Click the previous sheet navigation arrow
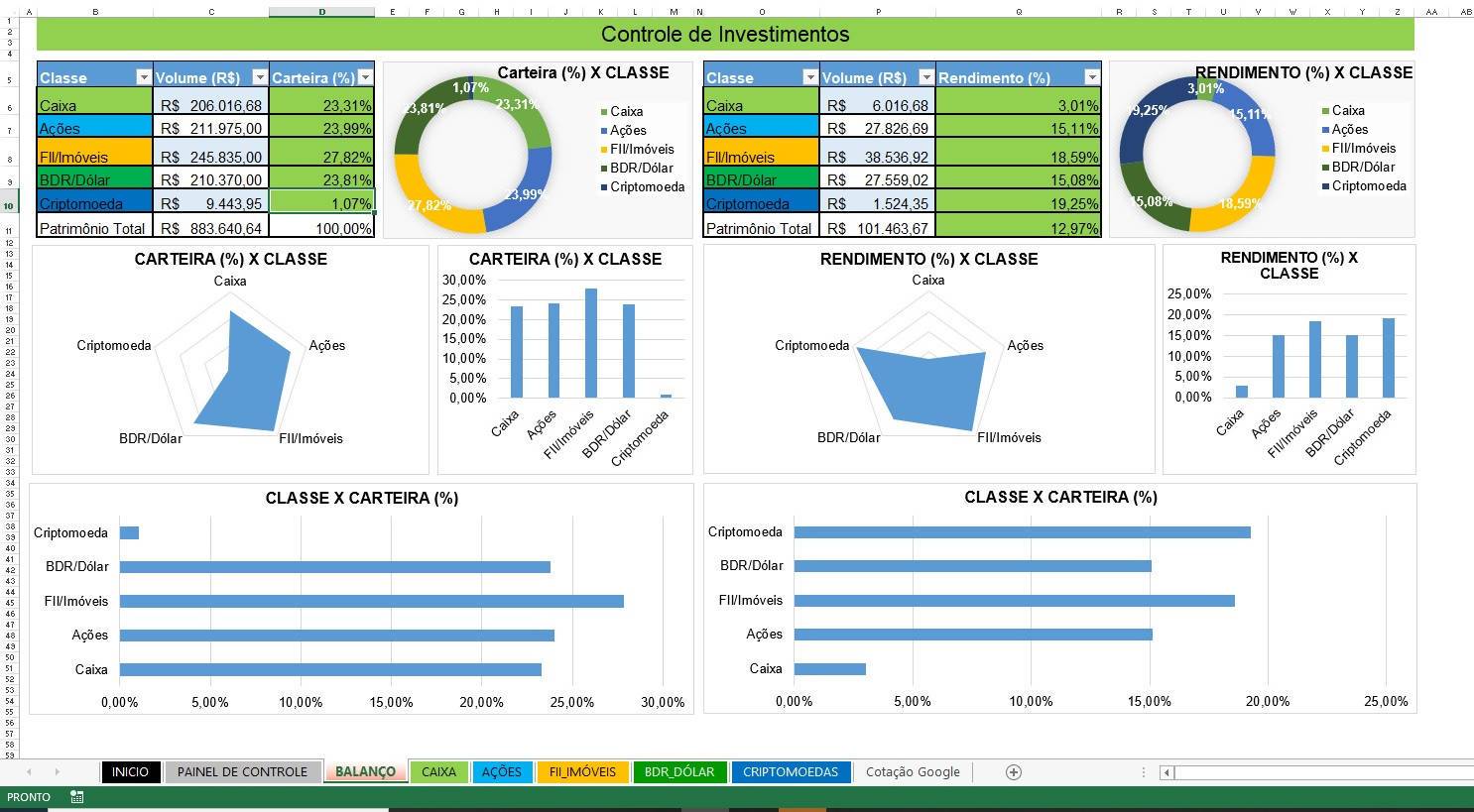Screen dimensions: 1474x812 30,771
